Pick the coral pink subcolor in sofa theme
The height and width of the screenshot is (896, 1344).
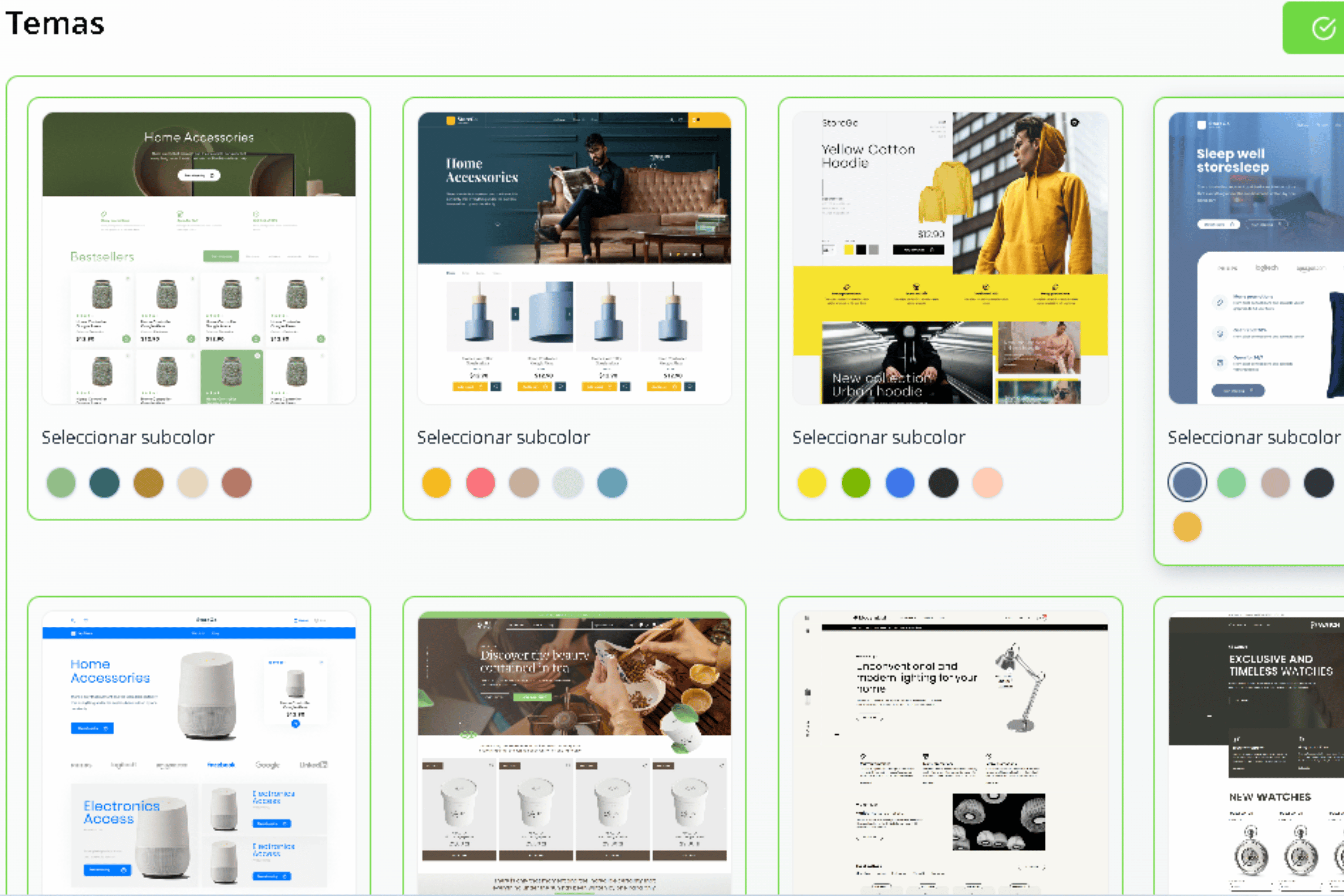tap(481, 483)
